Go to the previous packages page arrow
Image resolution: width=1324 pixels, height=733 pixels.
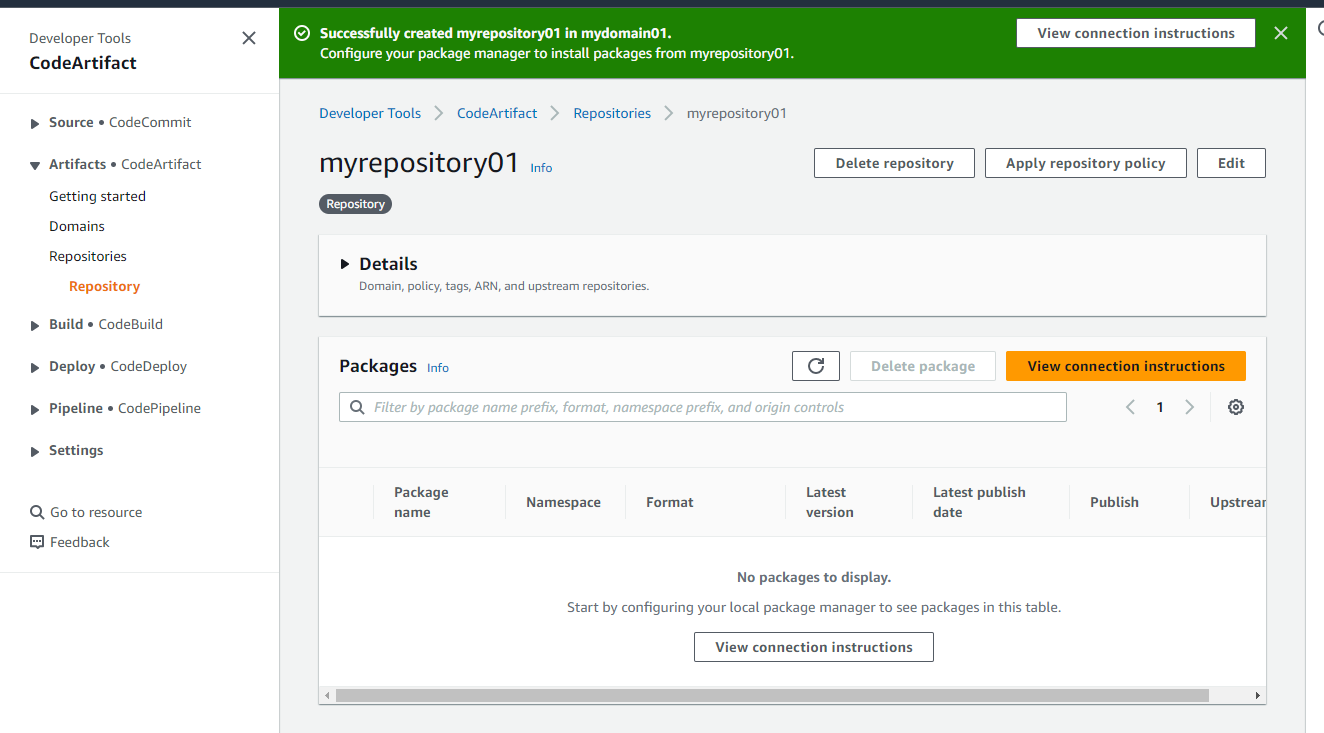coord(1130,407)
